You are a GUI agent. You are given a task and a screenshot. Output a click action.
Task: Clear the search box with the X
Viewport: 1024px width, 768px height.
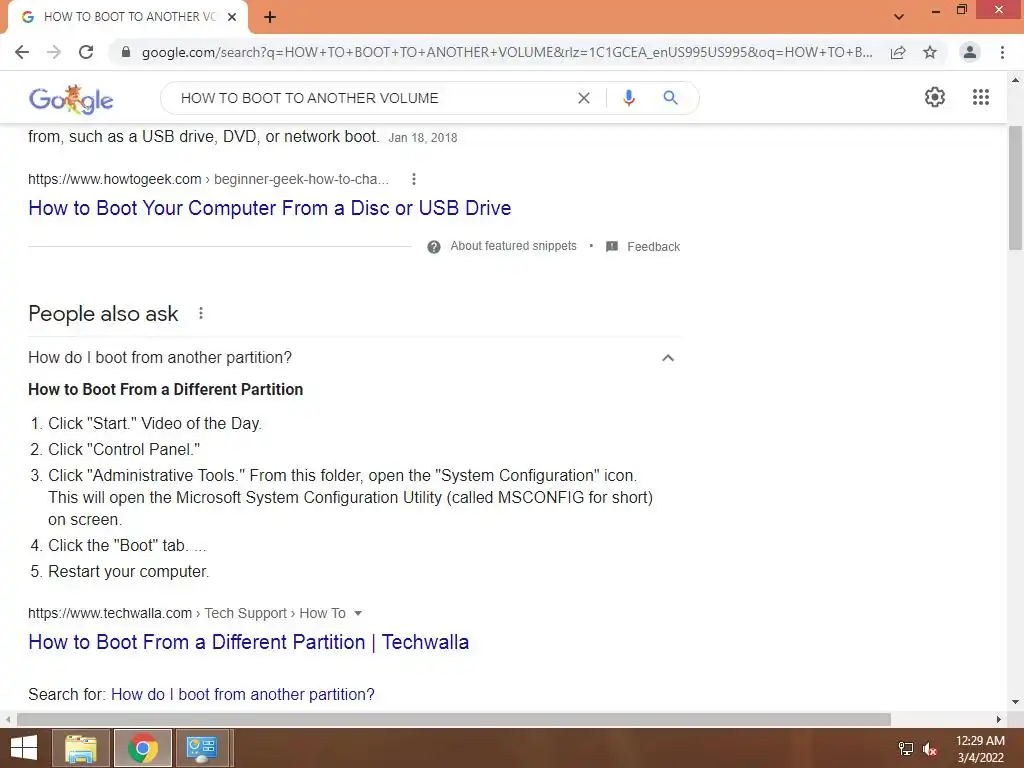[x=584, y=98]
